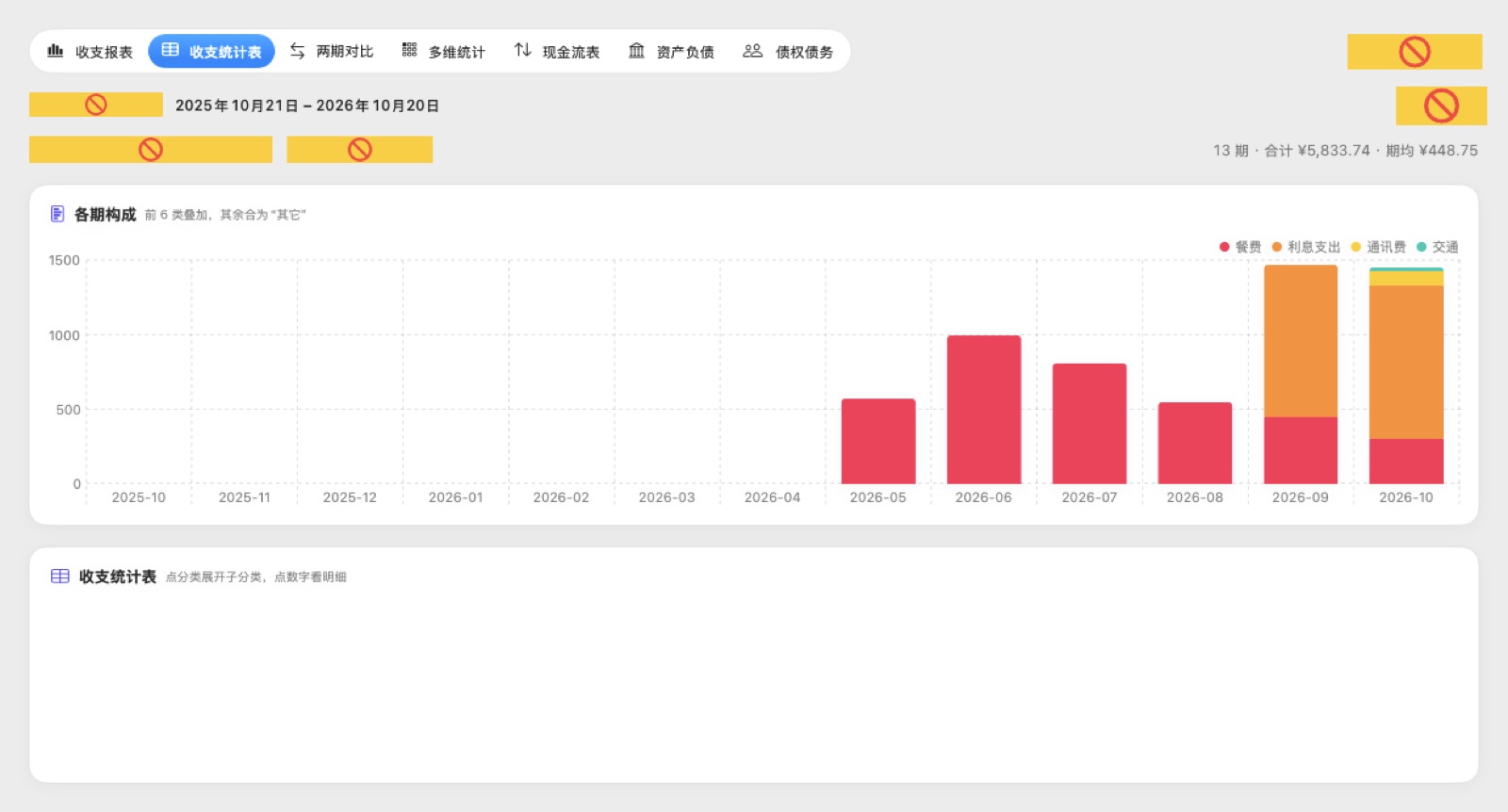
Task: Click the 2026-04 x-axis label
Action: (x=772, y=497)
